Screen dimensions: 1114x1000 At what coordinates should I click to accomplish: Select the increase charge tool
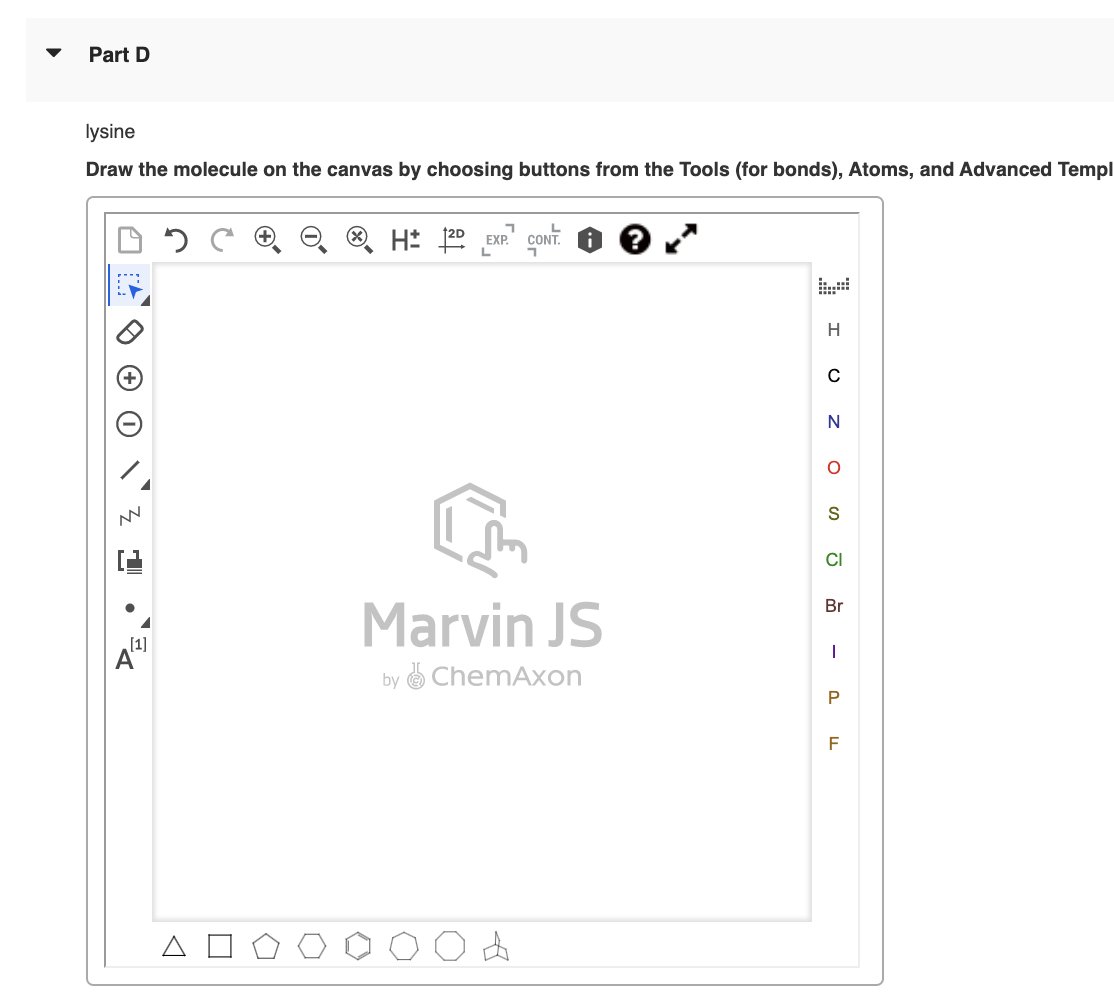click(129, 378)
